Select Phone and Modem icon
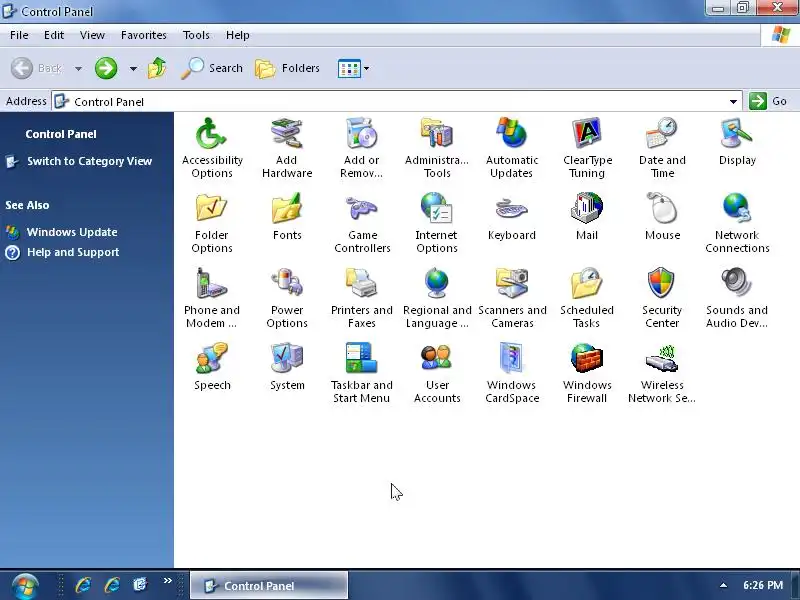Image resolution: width=800 pixels, height=600 pixels. 212,283
